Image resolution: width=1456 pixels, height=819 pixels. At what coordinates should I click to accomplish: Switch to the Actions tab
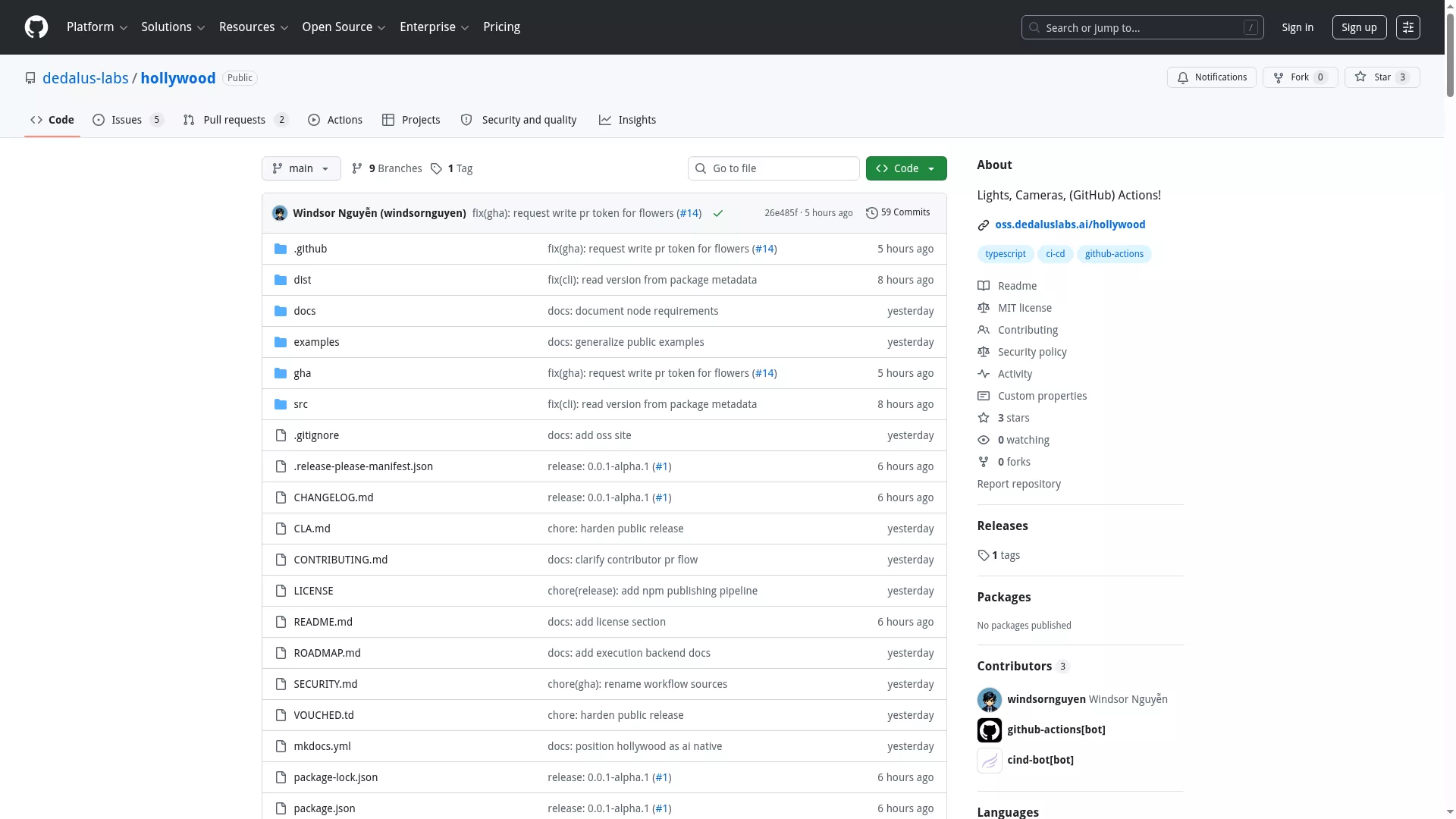335,120
